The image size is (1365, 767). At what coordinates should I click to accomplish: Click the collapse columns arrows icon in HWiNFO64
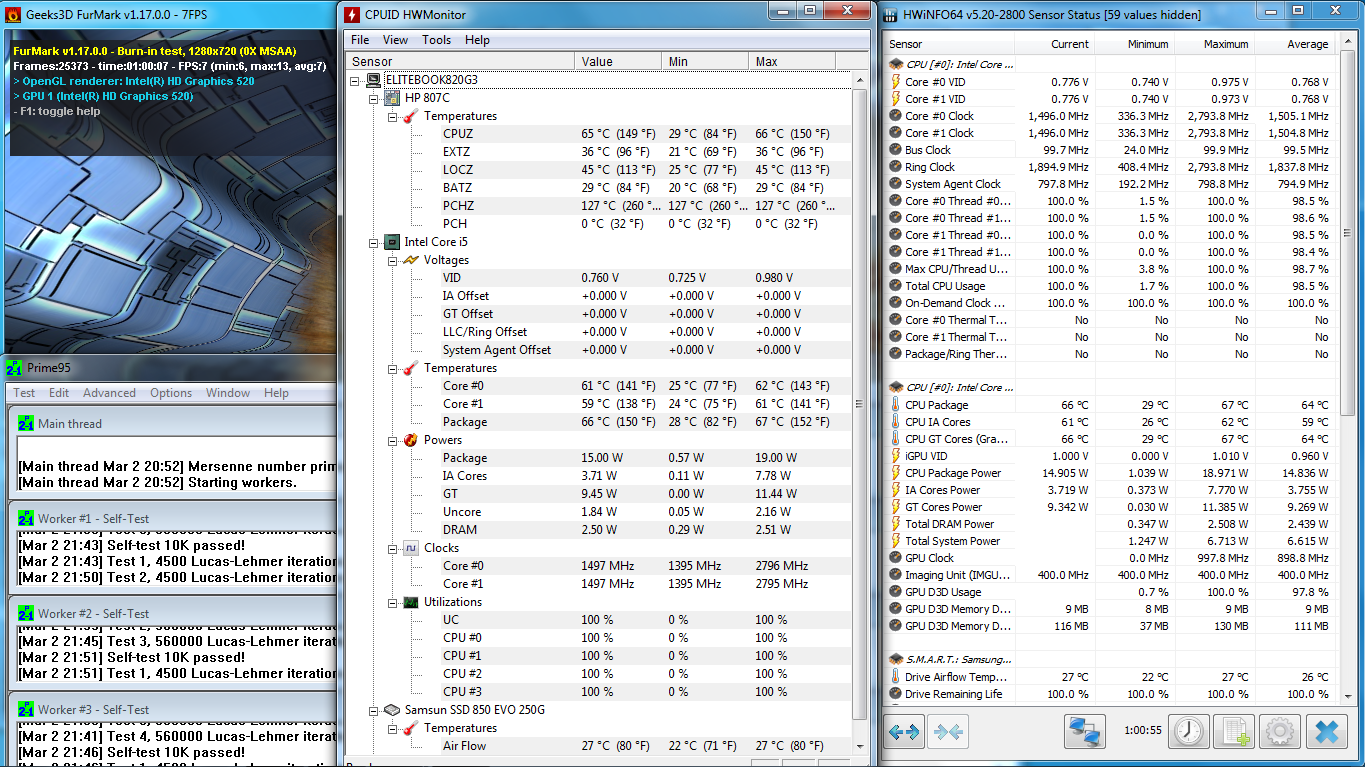948,732
